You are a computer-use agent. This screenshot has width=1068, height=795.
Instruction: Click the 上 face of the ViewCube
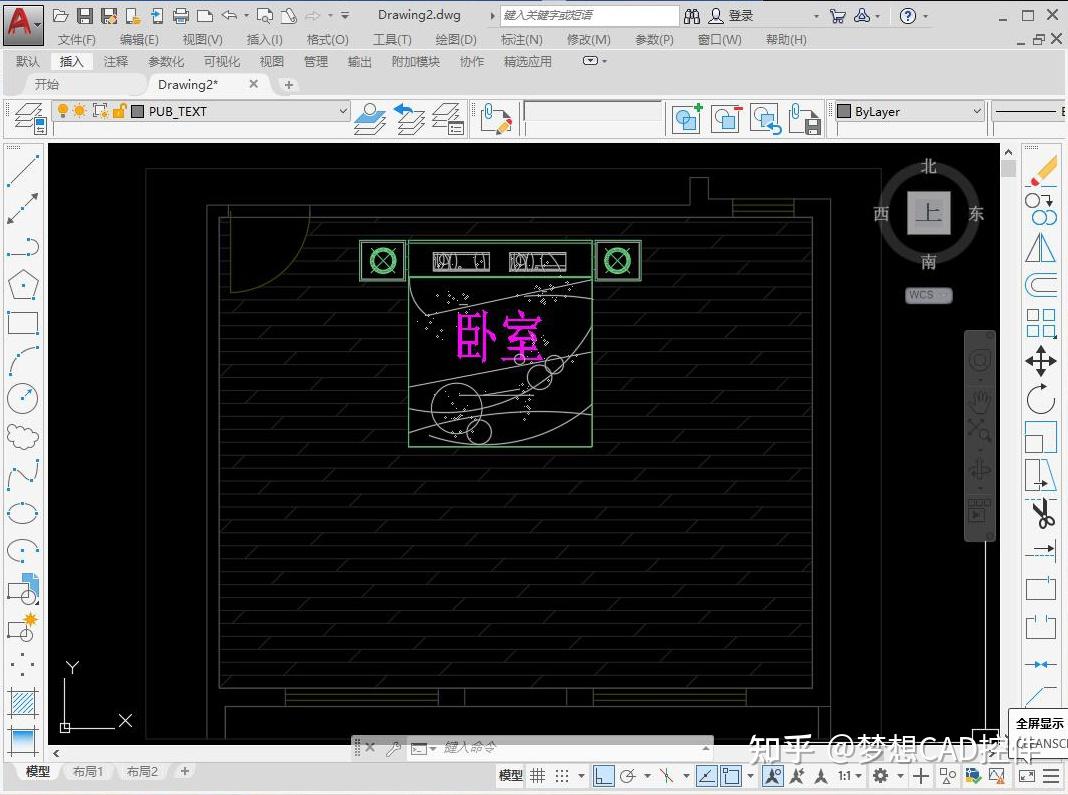[928, 213]
